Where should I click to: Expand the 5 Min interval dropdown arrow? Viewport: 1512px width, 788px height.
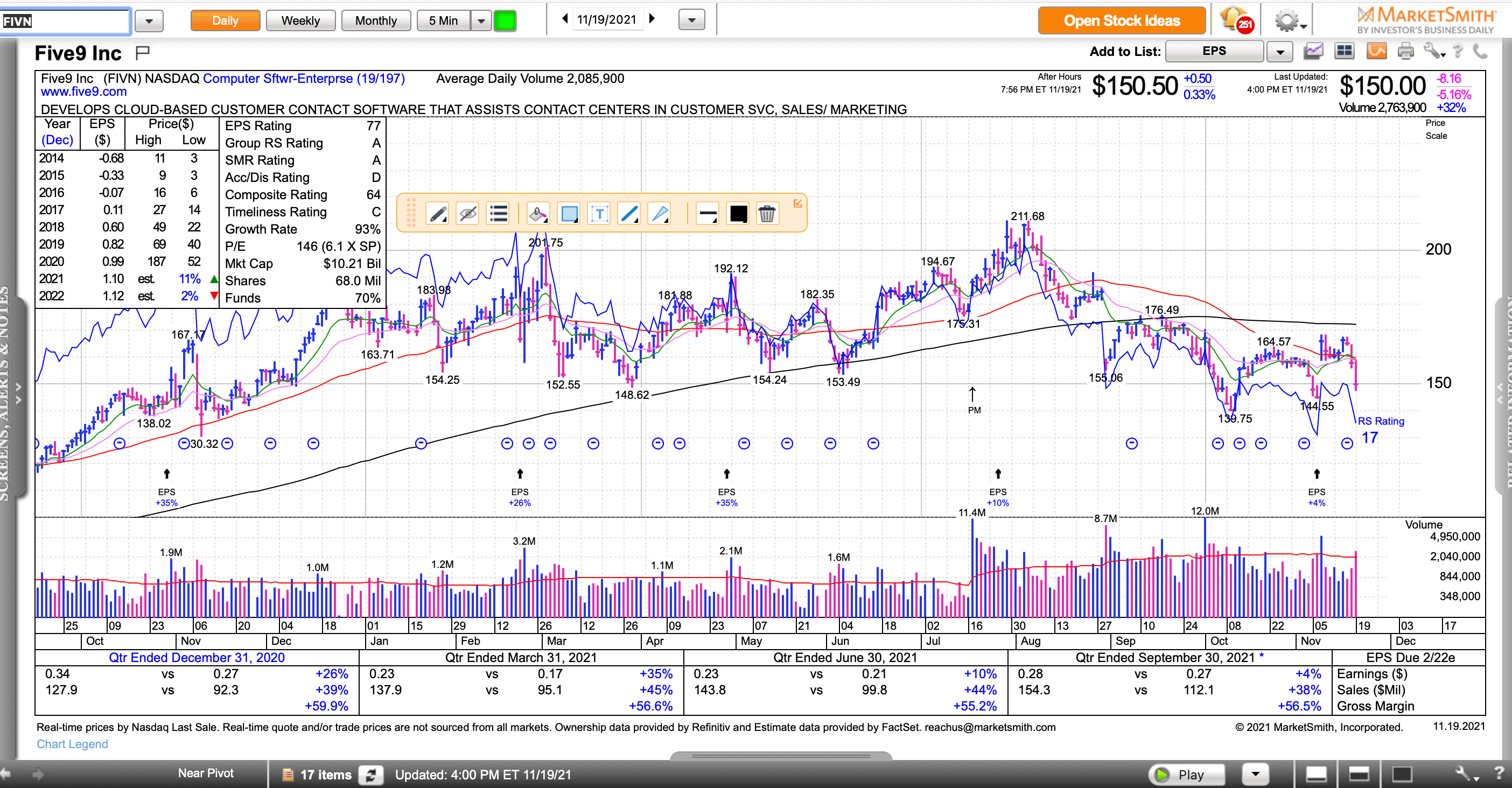[481, 21]
